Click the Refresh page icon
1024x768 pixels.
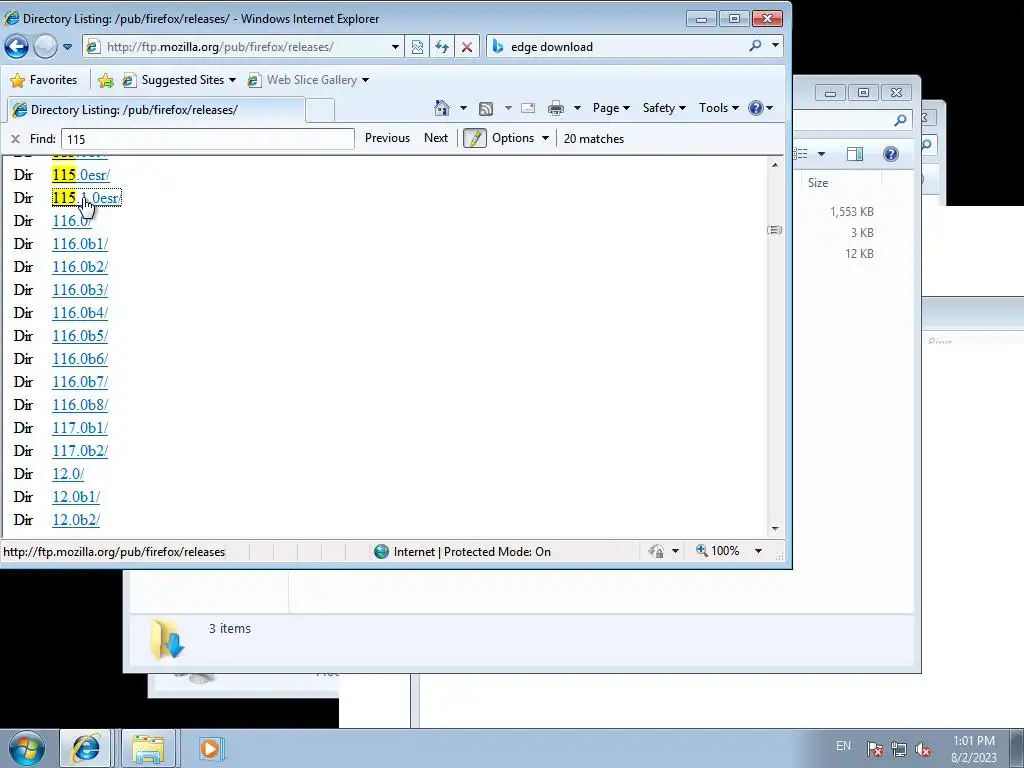click(x=442, y=47)
